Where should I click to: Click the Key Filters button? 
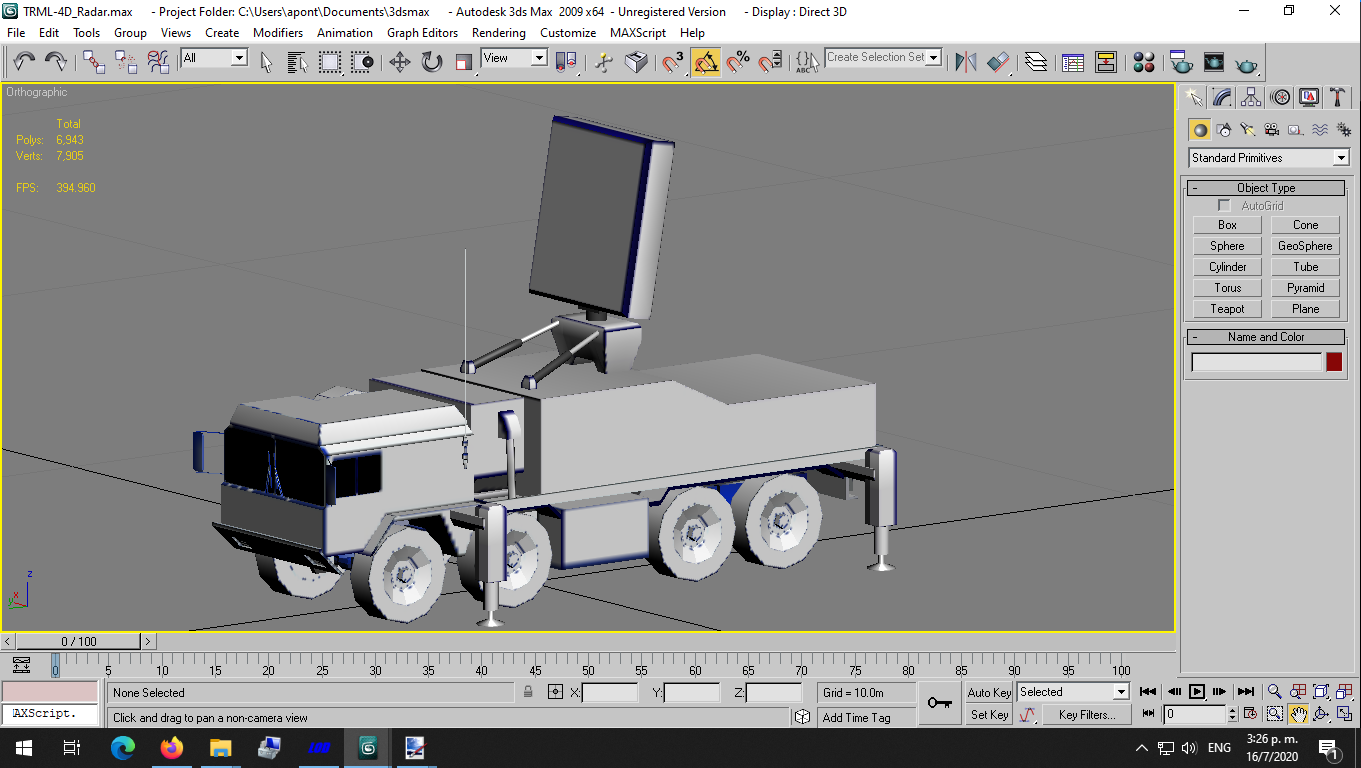coord(1087,715)
